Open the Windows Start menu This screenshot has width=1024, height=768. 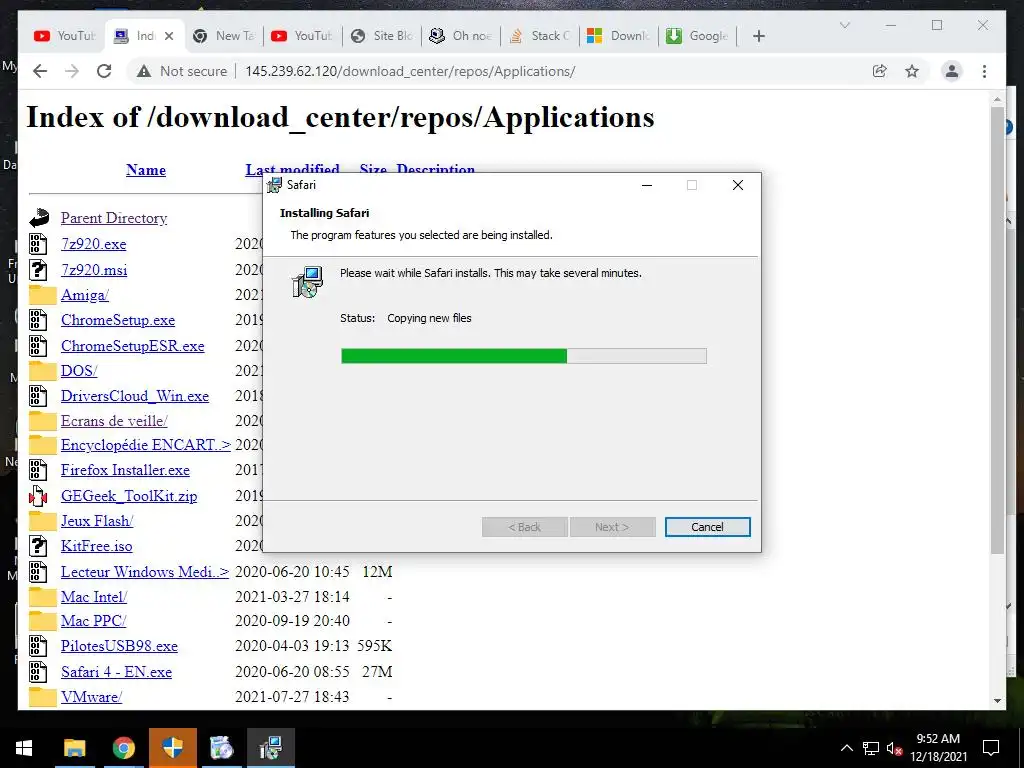point(24,748)
